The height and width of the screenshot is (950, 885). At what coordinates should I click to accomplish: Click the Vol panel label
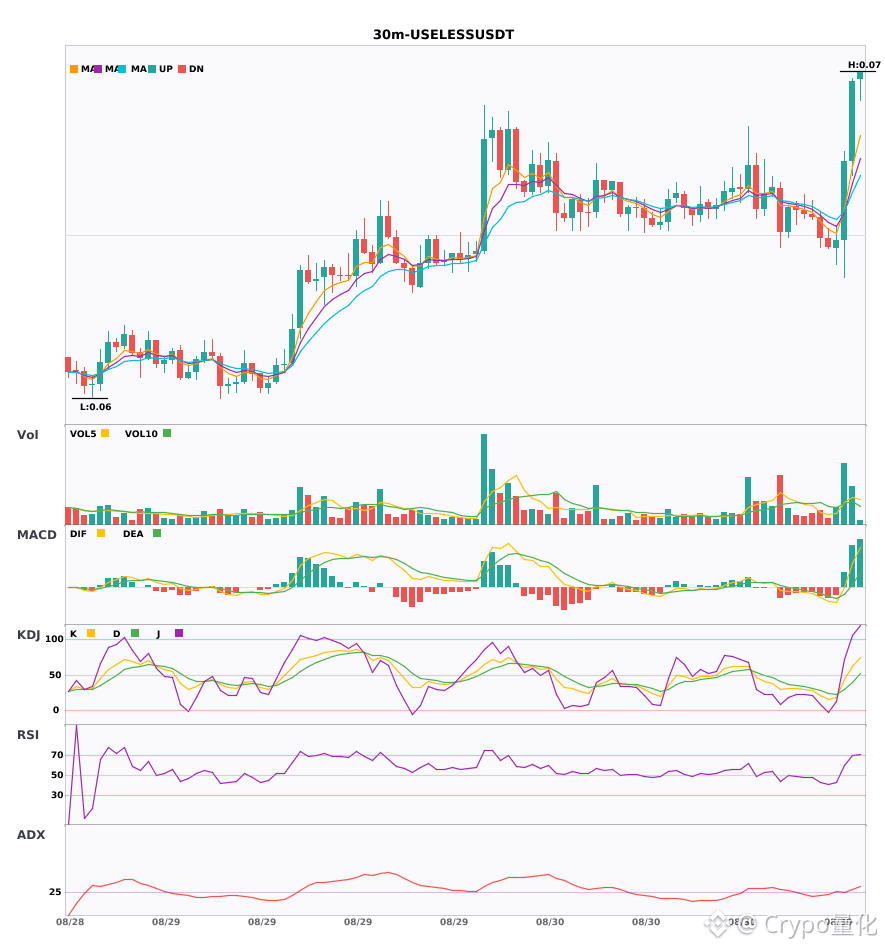click(27, 435)
